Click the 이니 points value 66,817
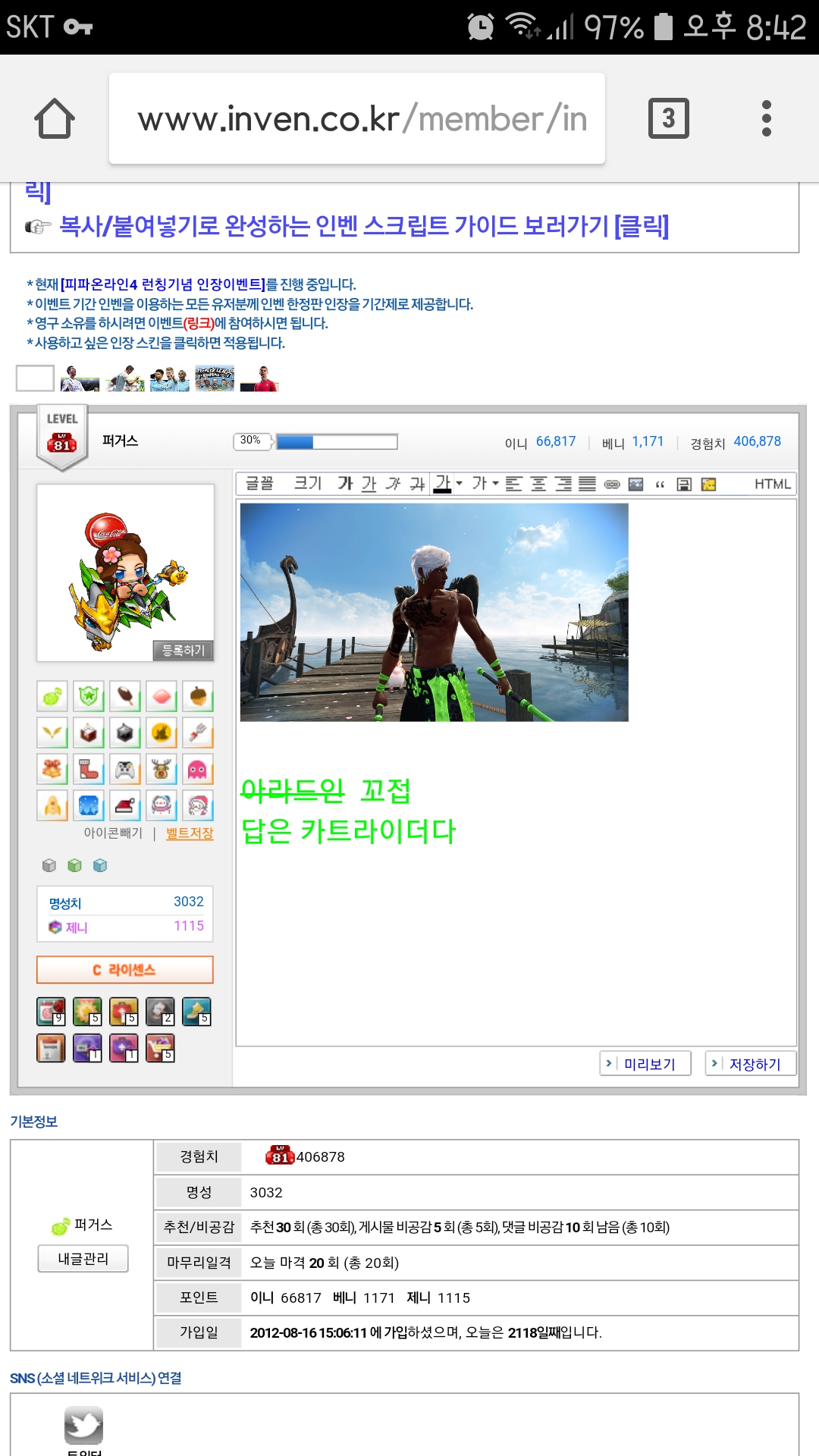 (556, 441)
